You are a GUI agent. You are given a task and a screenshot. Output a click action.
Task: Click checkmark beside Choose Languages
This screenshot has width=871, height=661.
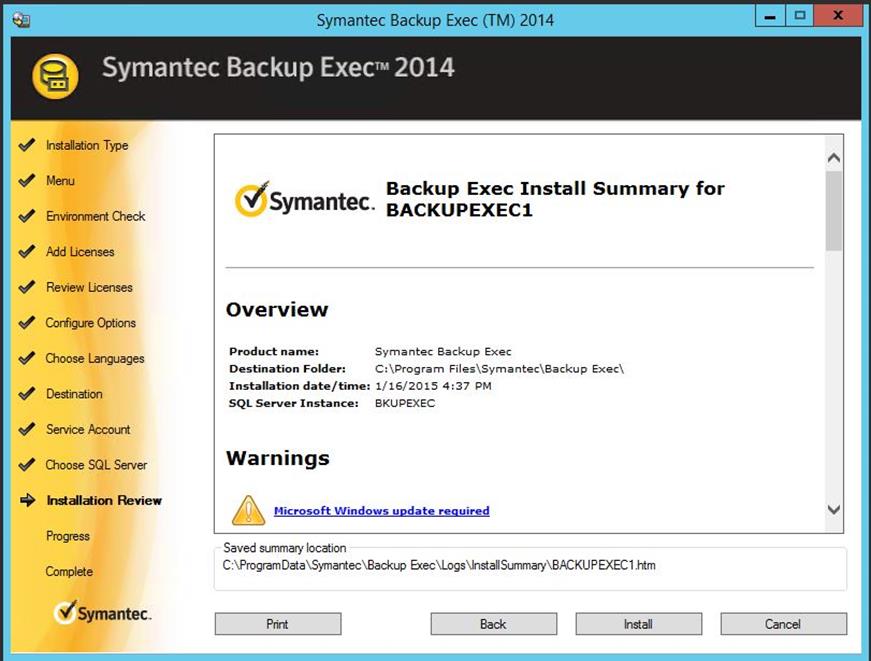pyautogui.click(x=27, y=358)
